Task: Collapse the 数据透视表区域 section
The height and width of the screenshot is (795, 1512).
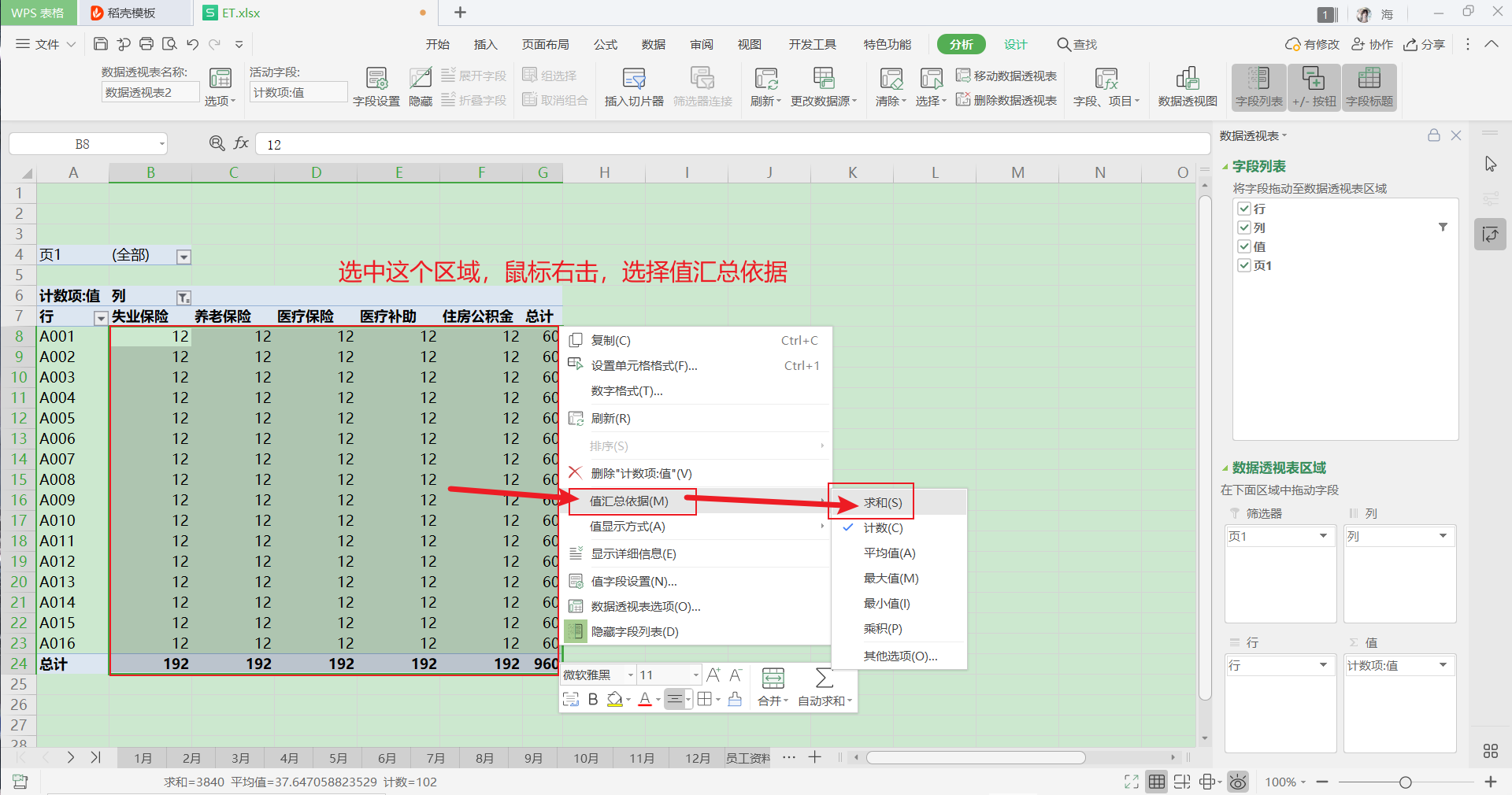Action: (1225, 468)
